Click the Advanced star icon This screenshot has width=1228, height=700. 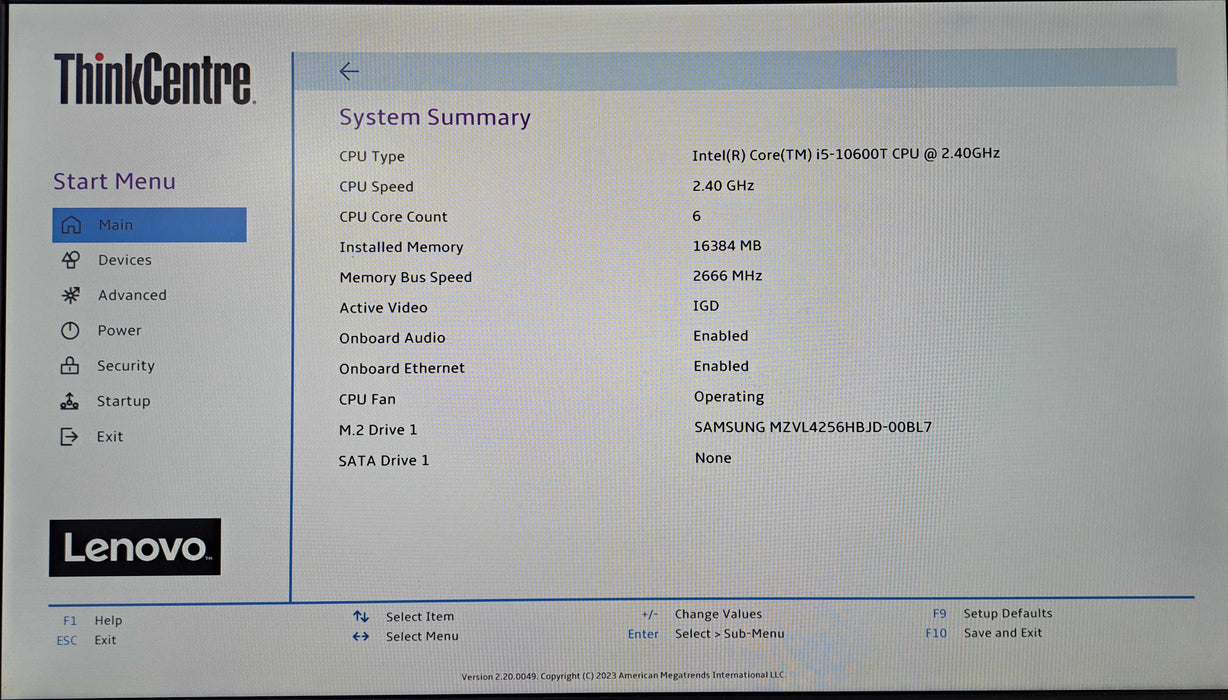70,295
